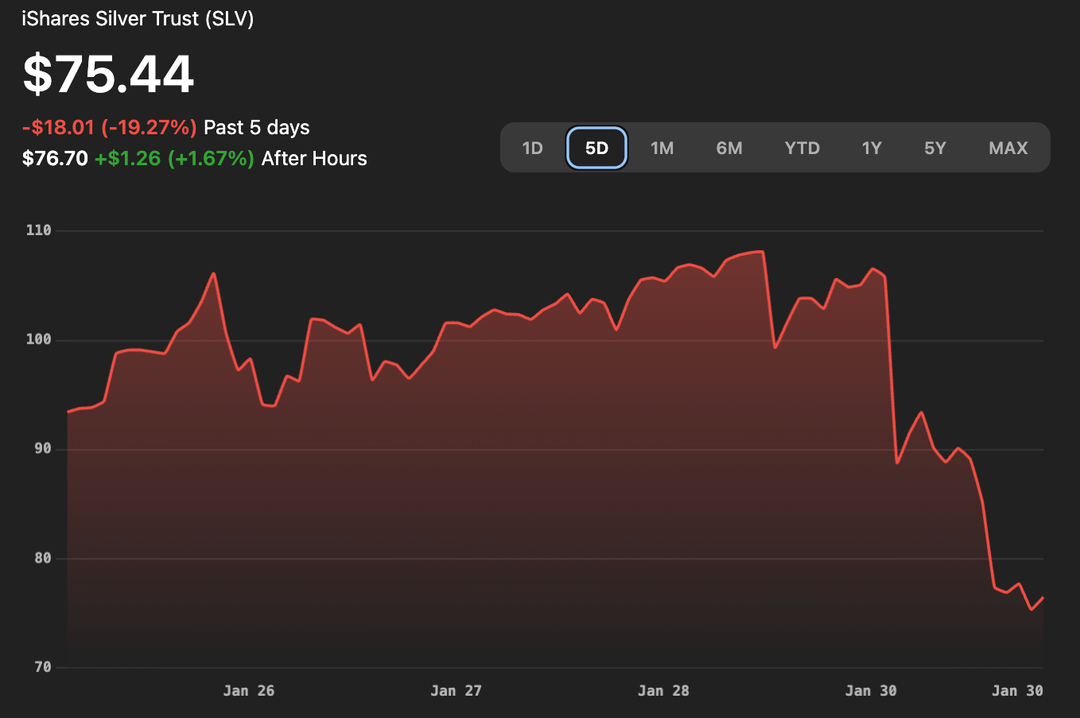Switch to the 5D range tab
The image size is (1080, 718).
tap(597, 148)
